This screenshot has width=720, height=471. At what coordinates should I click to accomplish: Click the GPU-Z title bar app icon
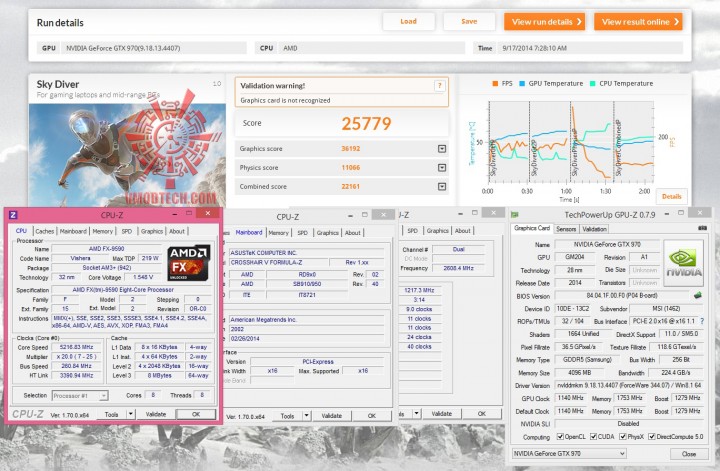point(515,214)
